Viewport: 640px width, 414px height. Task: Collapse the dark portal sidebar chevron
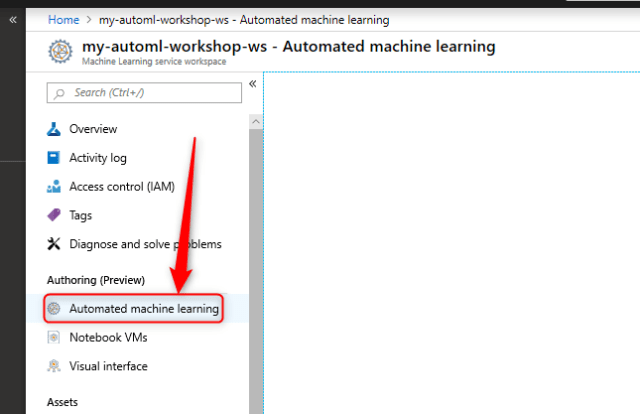pos(13,20)
